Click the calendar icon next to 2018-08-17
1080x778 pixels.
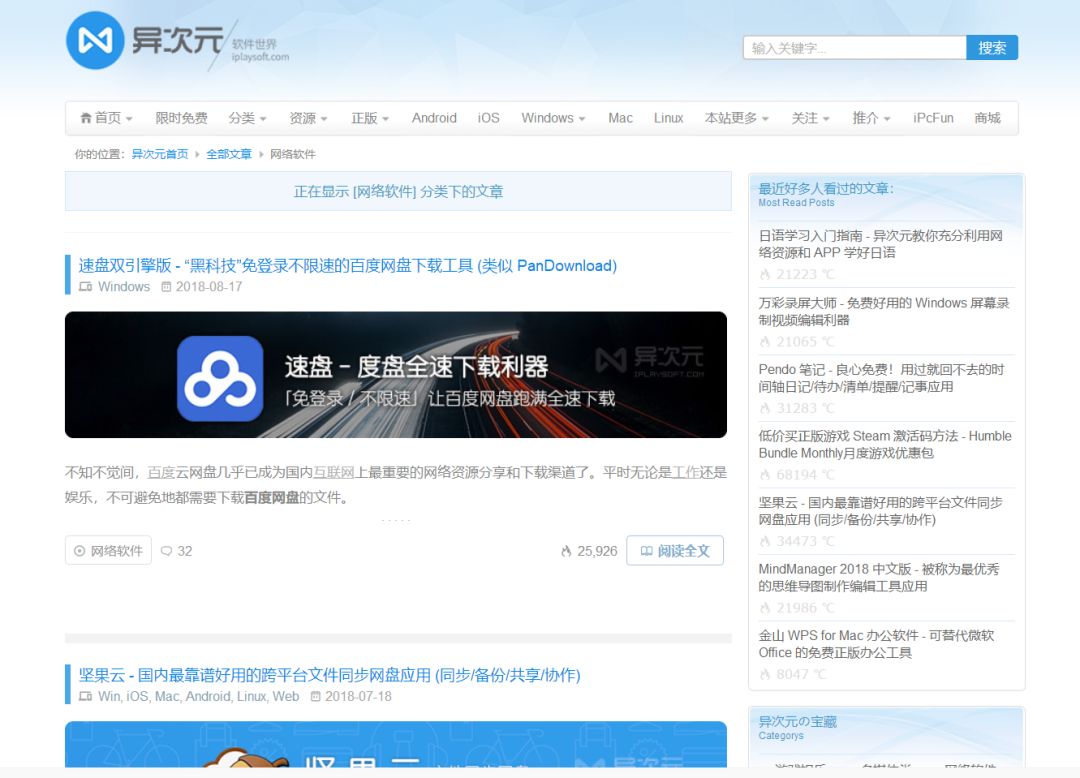[166, 287]
